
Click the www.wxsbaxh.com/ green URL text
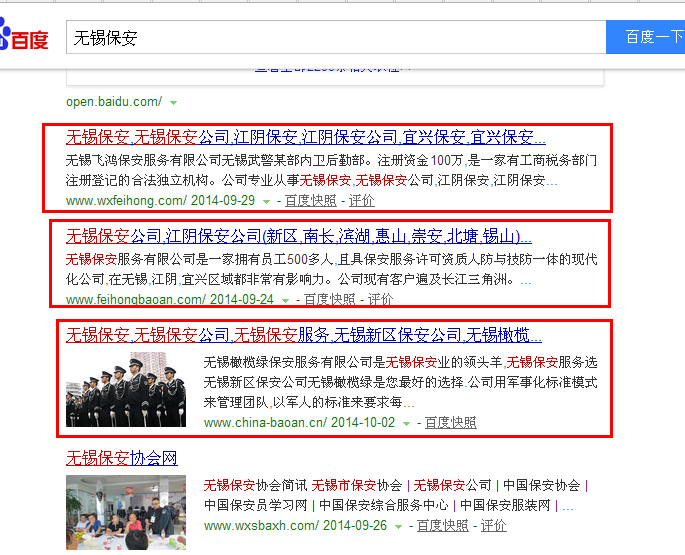coord(261,526)
